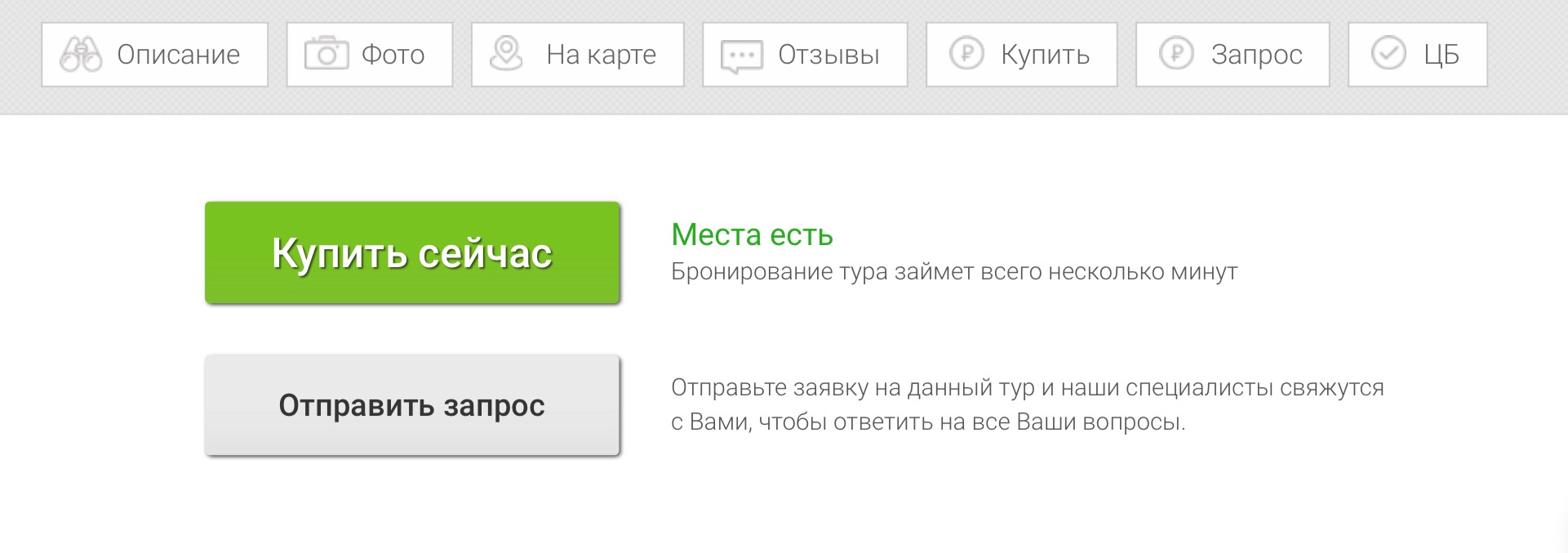Switch to the Фото tab
This screenshot has height=553, width=1568.
click(370, 55)
